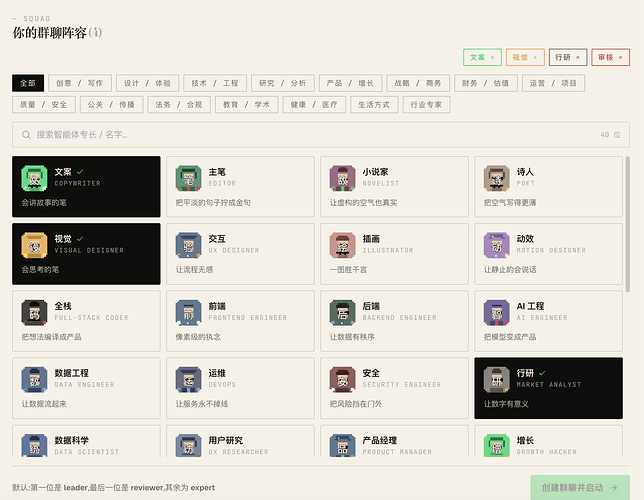Click the text 让虚构的空气也真实
The image size is (644, 500).
363,203
